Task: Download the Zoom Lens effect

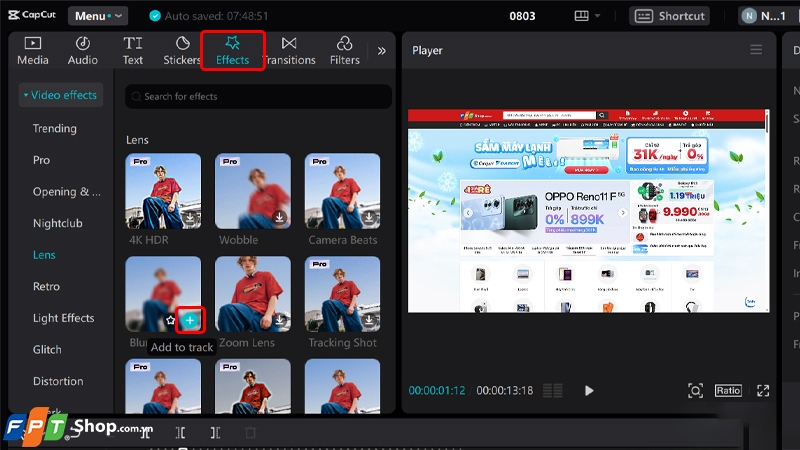Action: tap(280, 320)
